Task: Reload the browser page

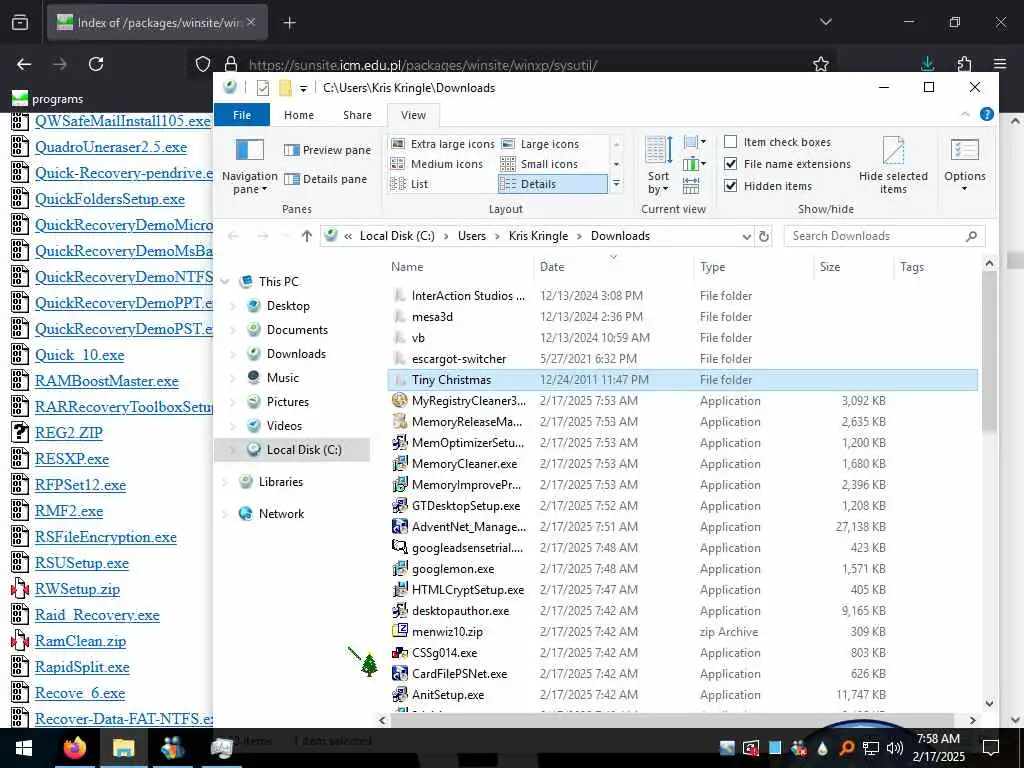Action: tap(96, 64)
